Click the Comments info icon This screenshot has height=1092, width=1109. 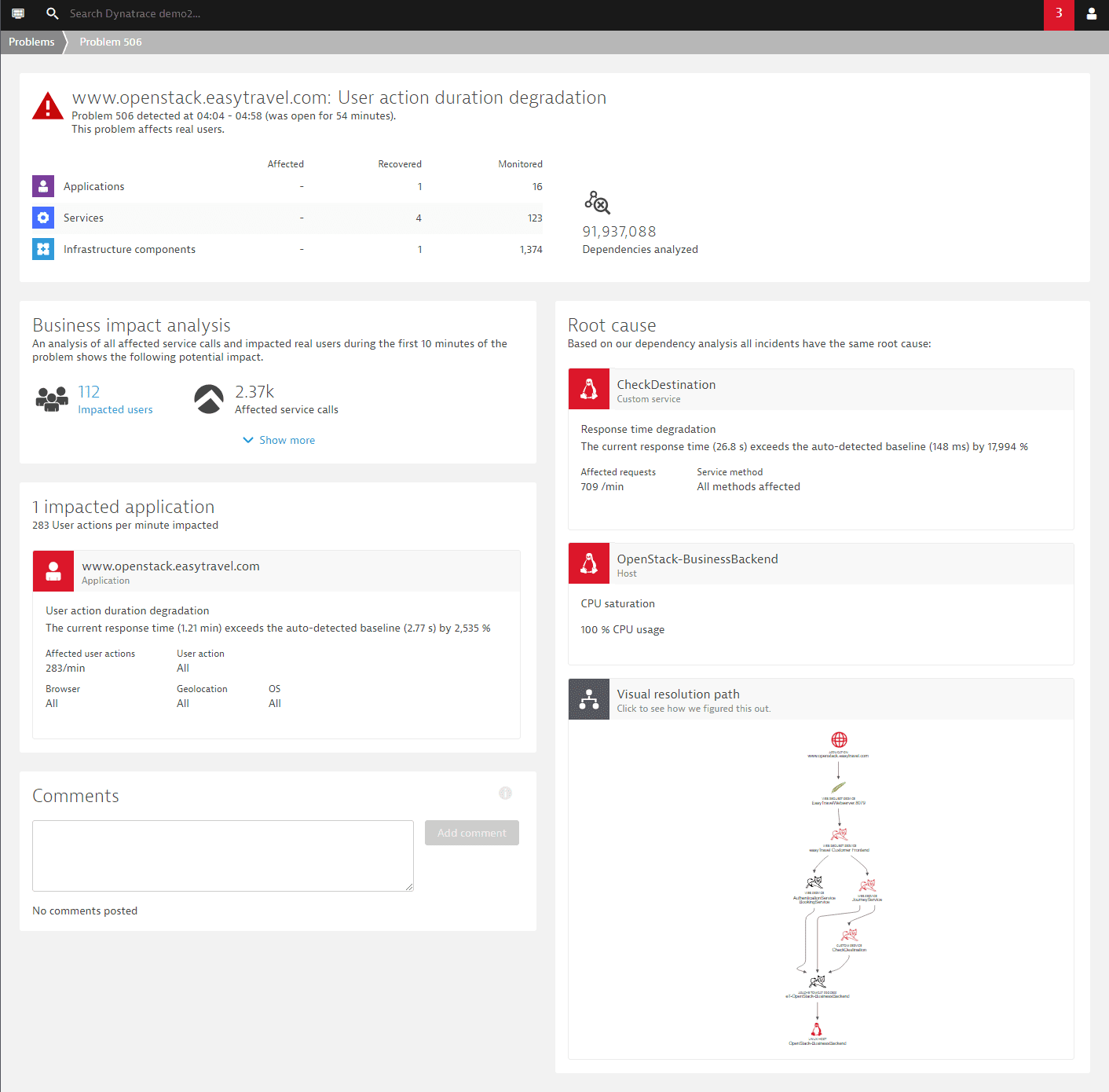pyautogui.click(x=505, y=793)
